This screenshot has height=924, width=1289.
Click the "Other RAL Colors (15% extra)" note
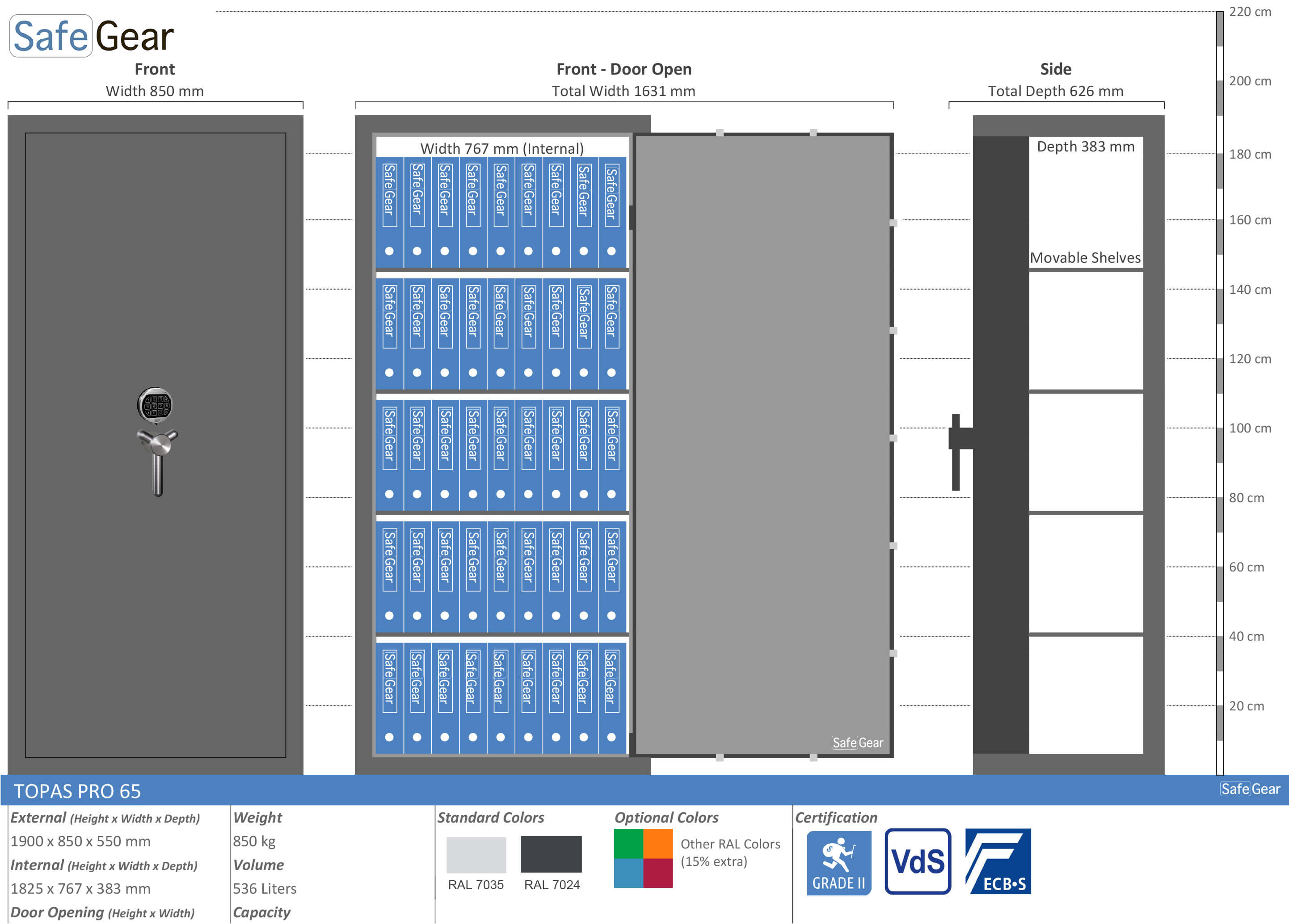(x=730, y=853)
